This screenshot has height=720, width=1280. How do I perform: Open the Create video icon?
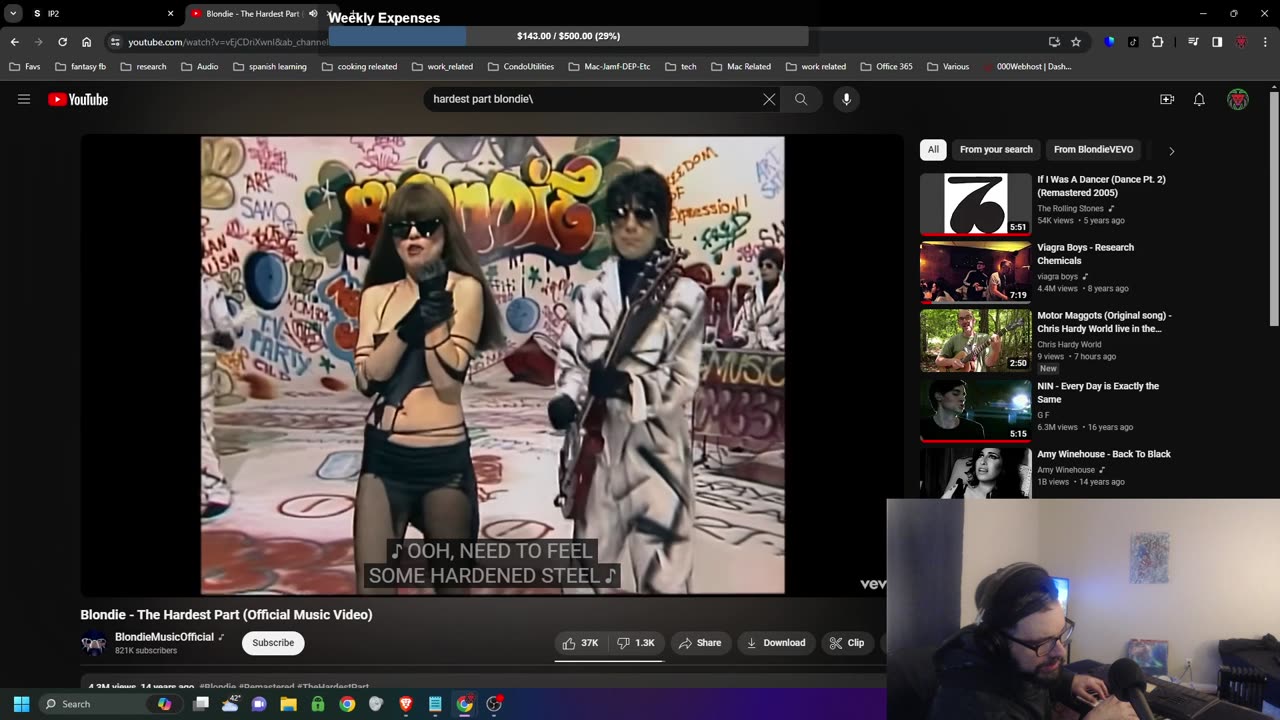pyautogui.click(x=1167, y=99)
